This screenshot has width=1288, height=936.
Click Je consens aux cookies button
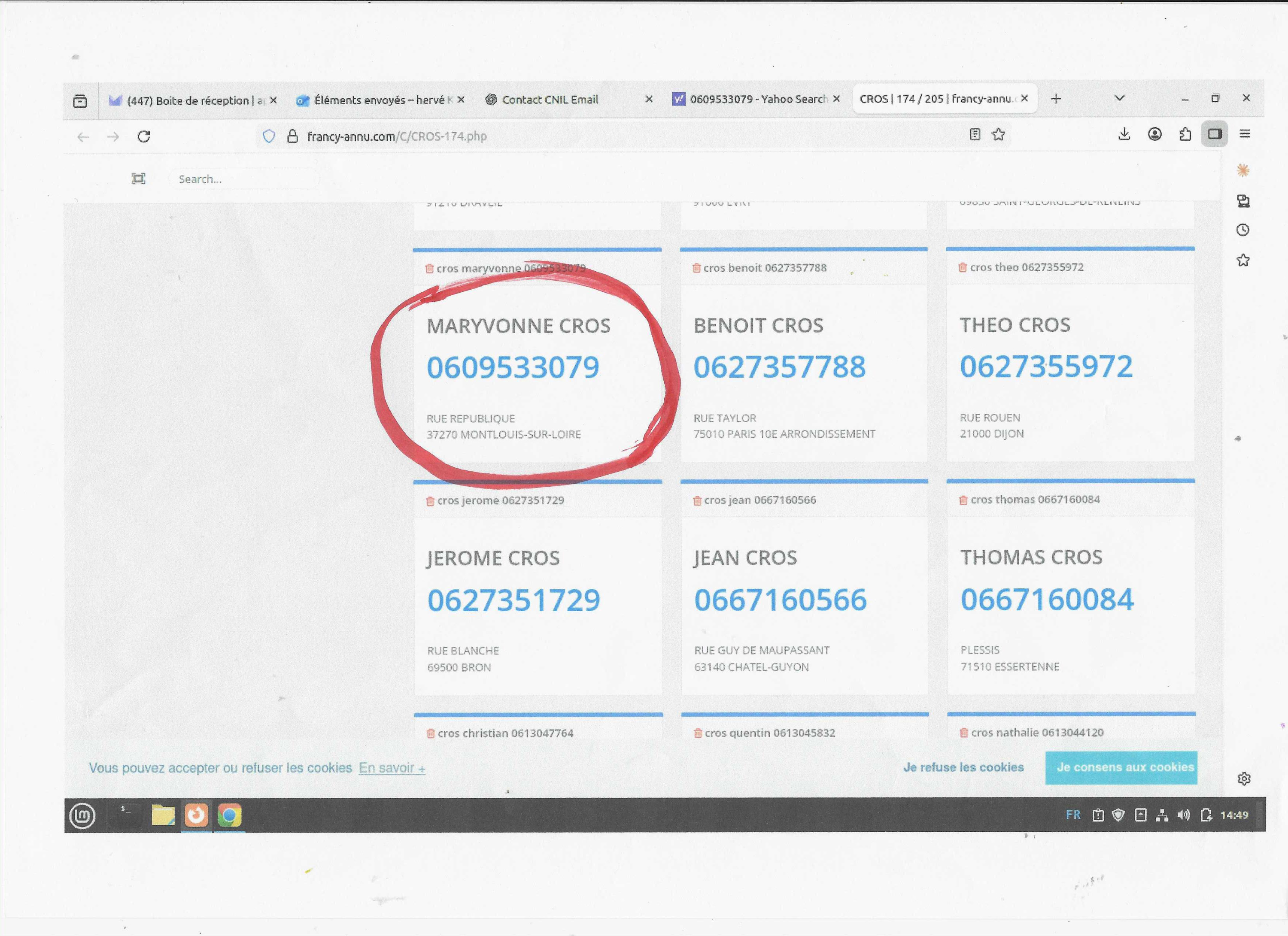[1121, 767]
